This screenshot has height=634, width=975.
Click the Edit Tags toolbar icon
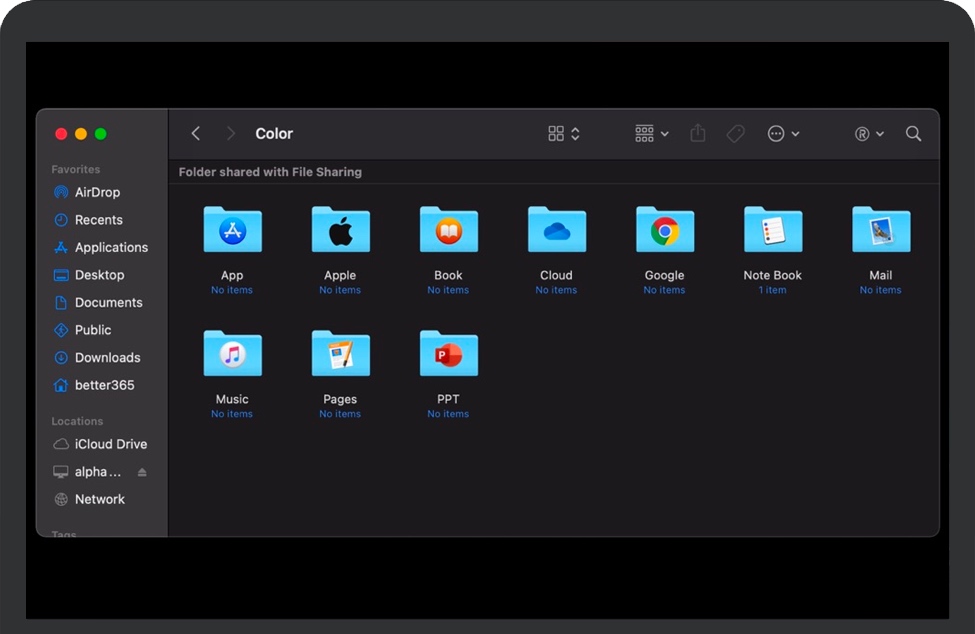pos(735,134)
